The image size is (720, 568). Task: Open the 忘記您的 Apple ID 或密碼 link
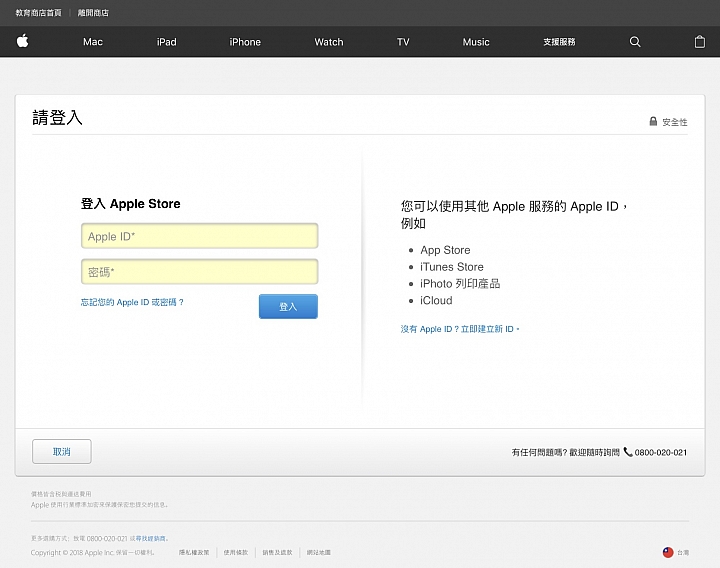132,302
